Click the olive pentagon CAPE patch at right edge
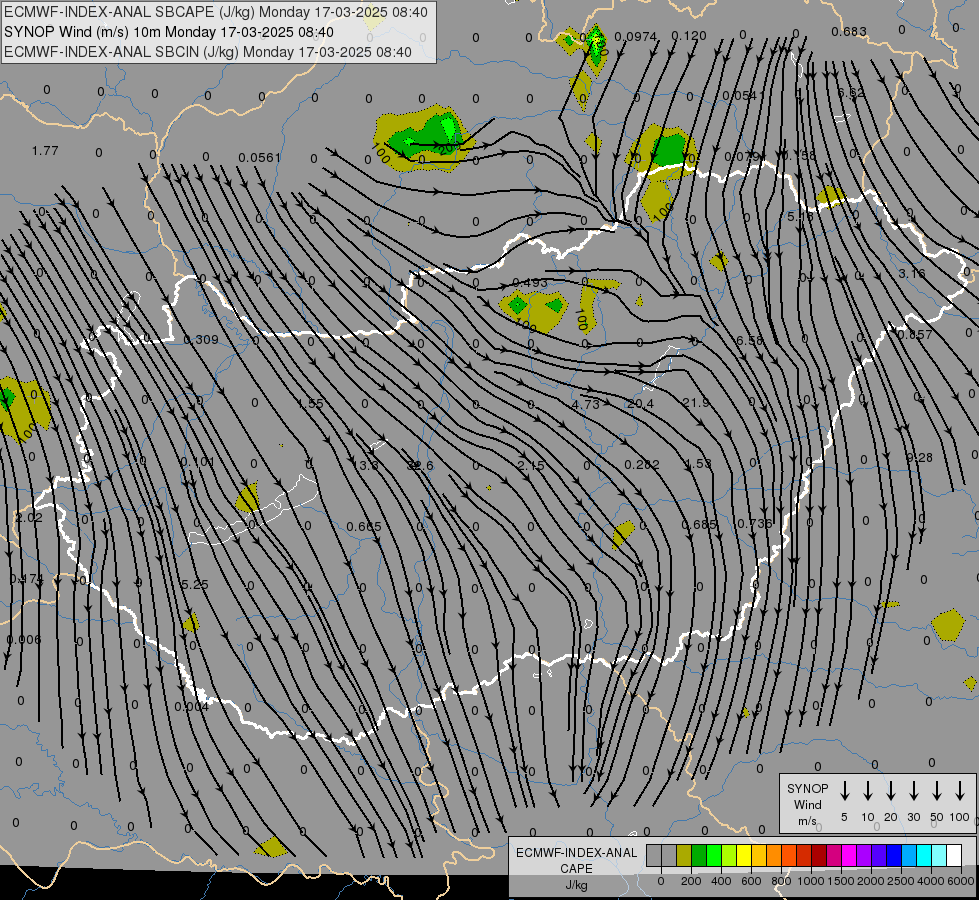Viewport: 979px width, 900px height. [948, 625]
